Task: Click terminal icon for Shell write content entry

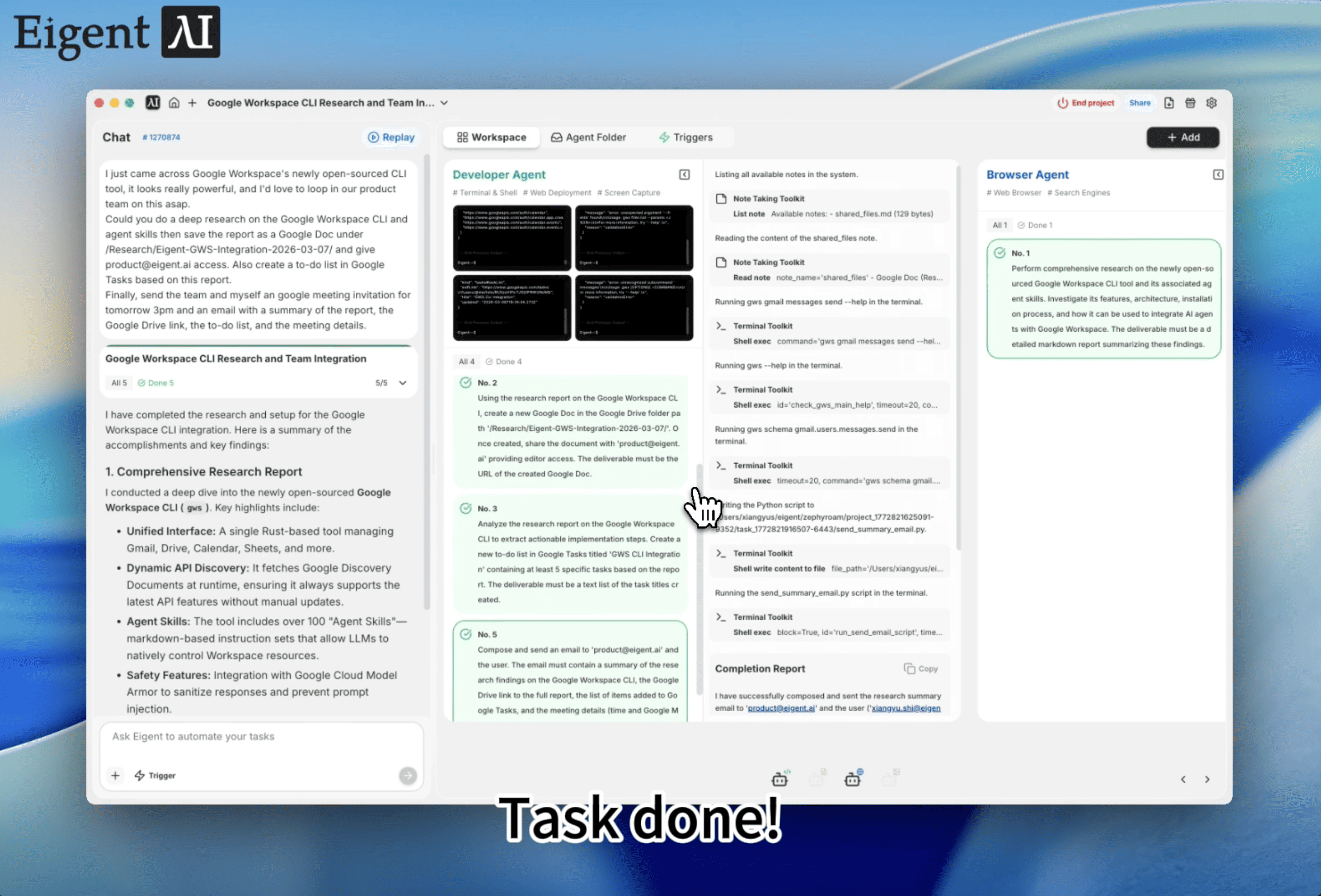Action: (x=722, y=553)
